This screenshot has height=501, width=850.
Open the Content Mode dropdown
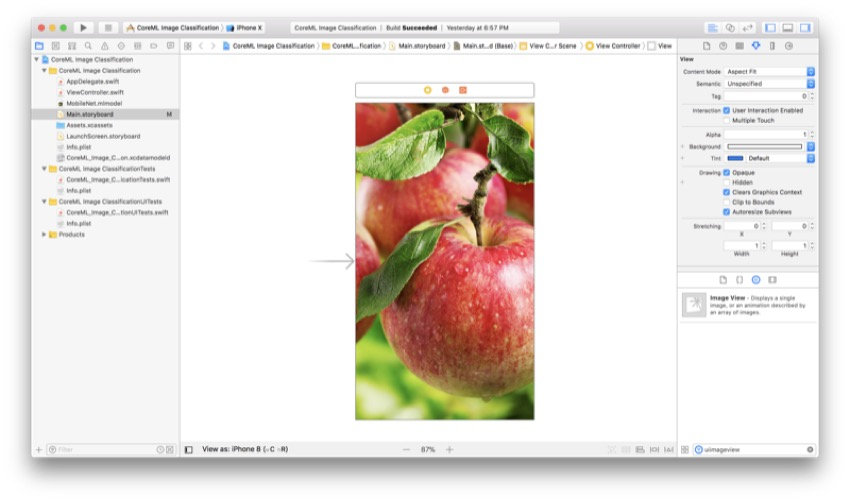pyautogui.click(x=769, y=72)
